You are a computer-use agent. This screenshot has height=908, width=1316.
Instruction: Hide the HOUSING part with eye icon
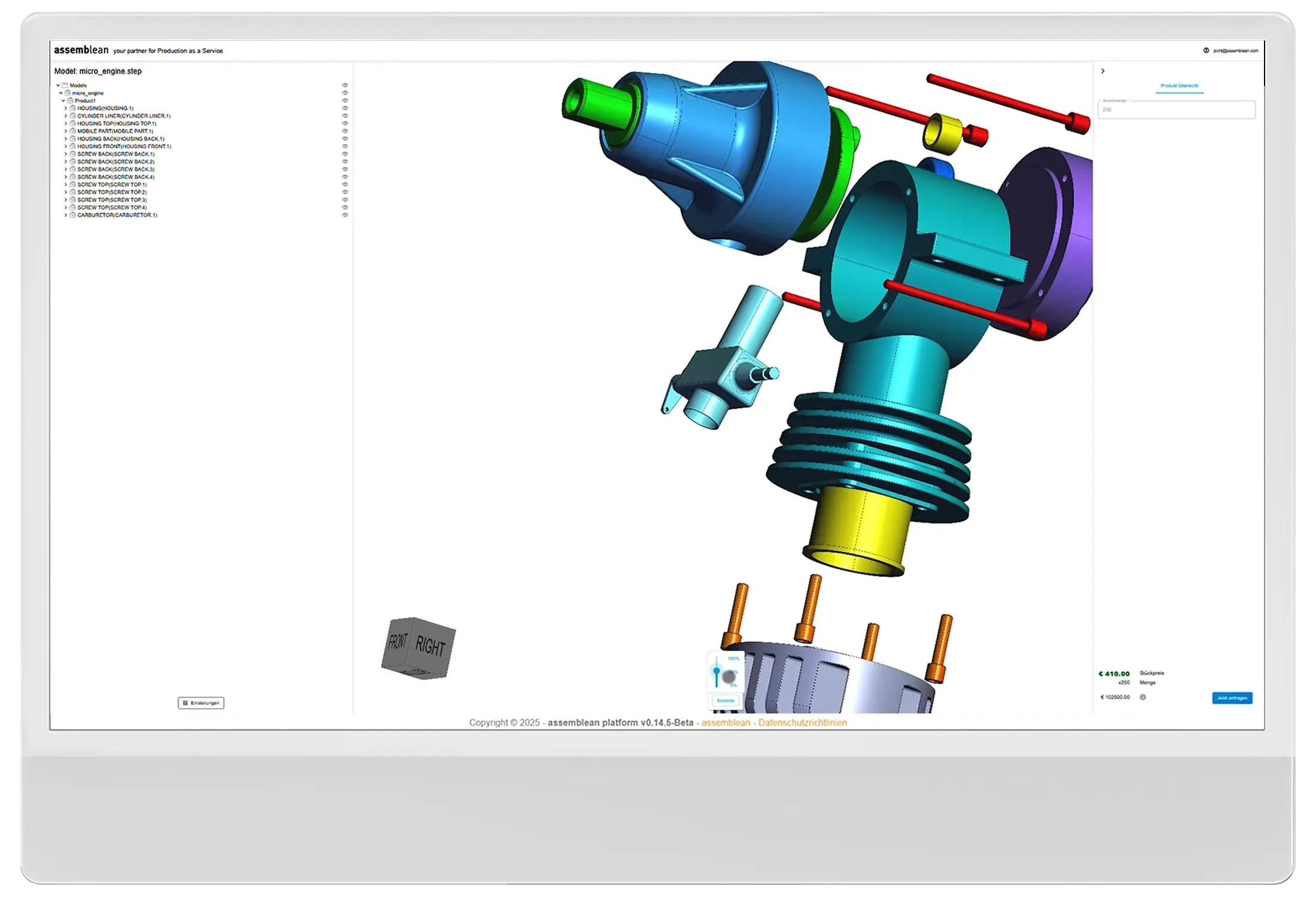point(345,108)
